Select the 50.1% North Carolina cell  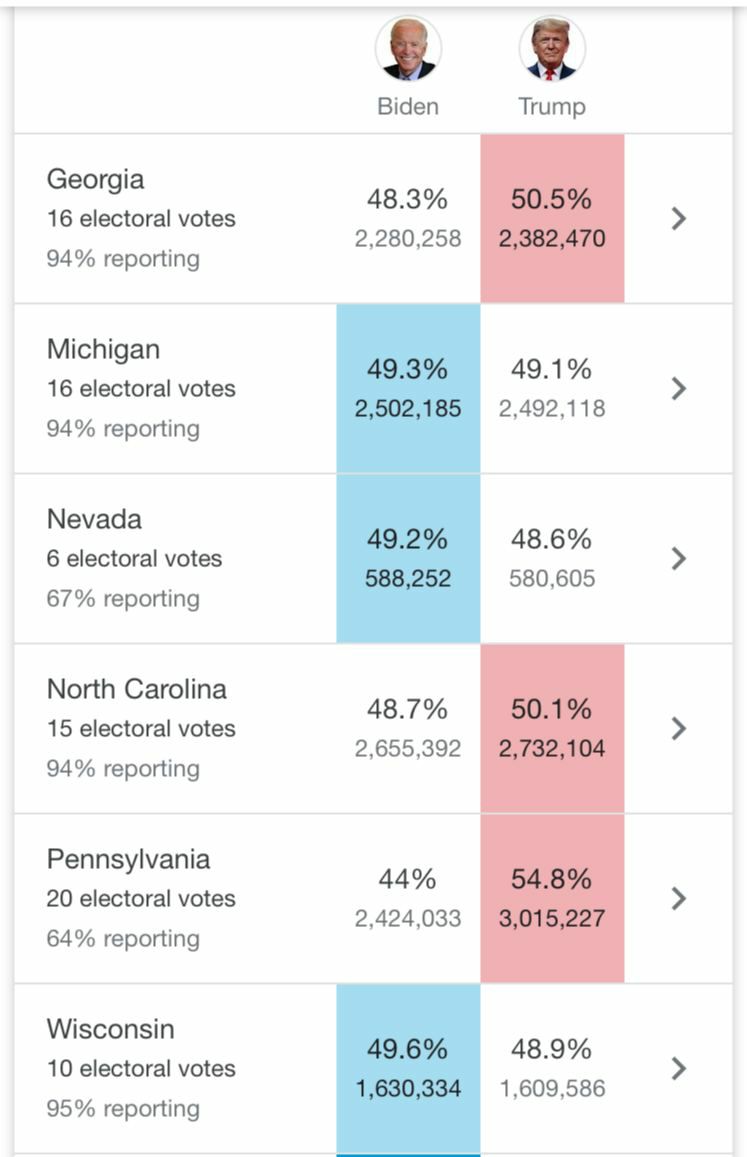coord(552,728)
